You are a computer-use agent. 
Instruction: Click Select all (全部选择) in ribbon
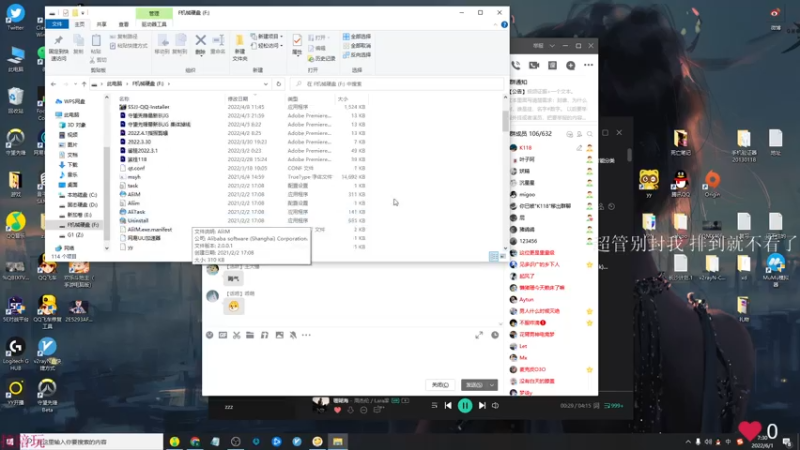(x=357, y=37)
